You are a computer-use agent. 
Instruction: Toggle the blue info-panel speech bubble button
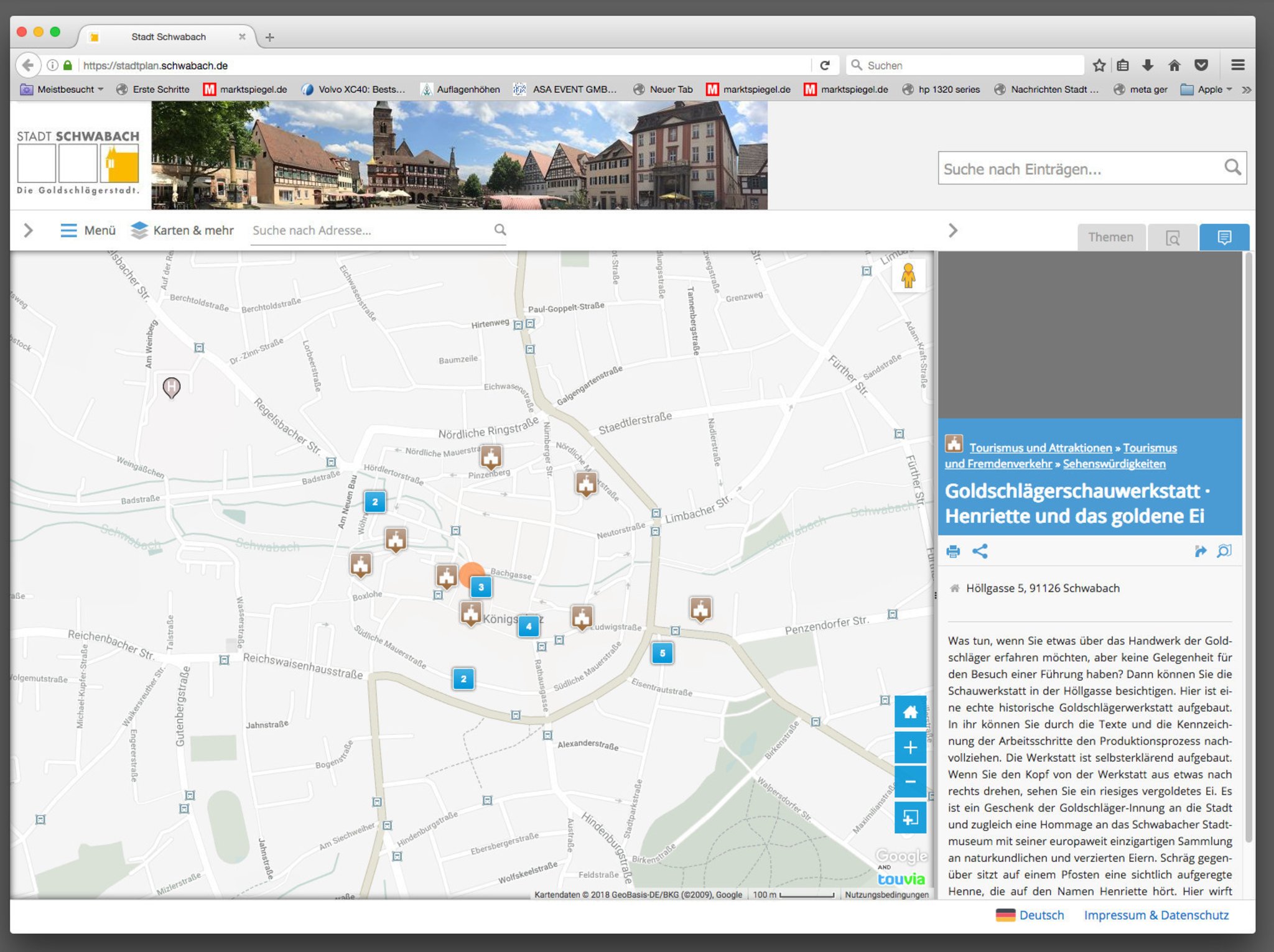click(x=1224, y=237)
